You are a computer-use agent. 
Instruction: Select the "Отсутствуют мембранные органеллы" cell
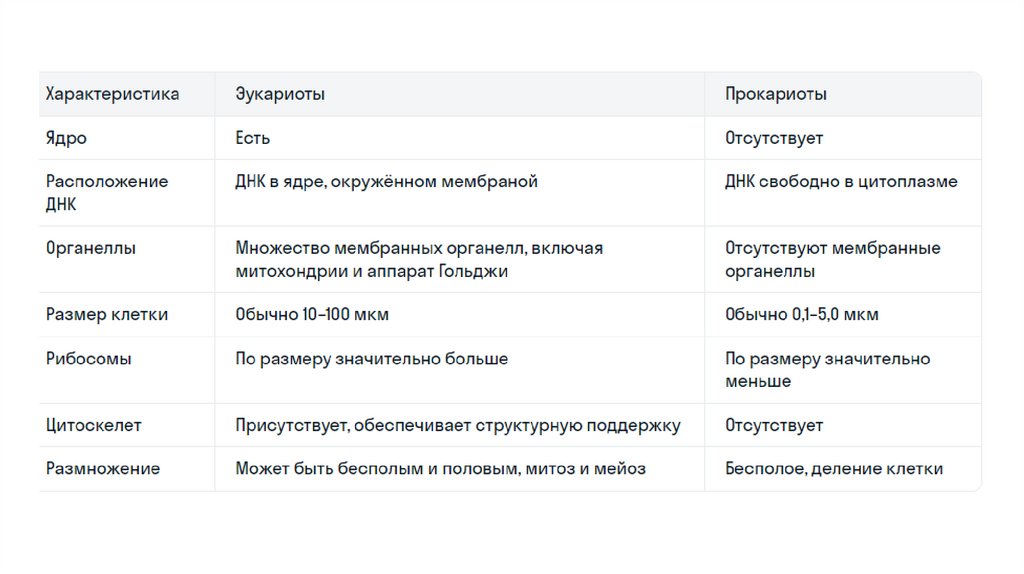832,259
